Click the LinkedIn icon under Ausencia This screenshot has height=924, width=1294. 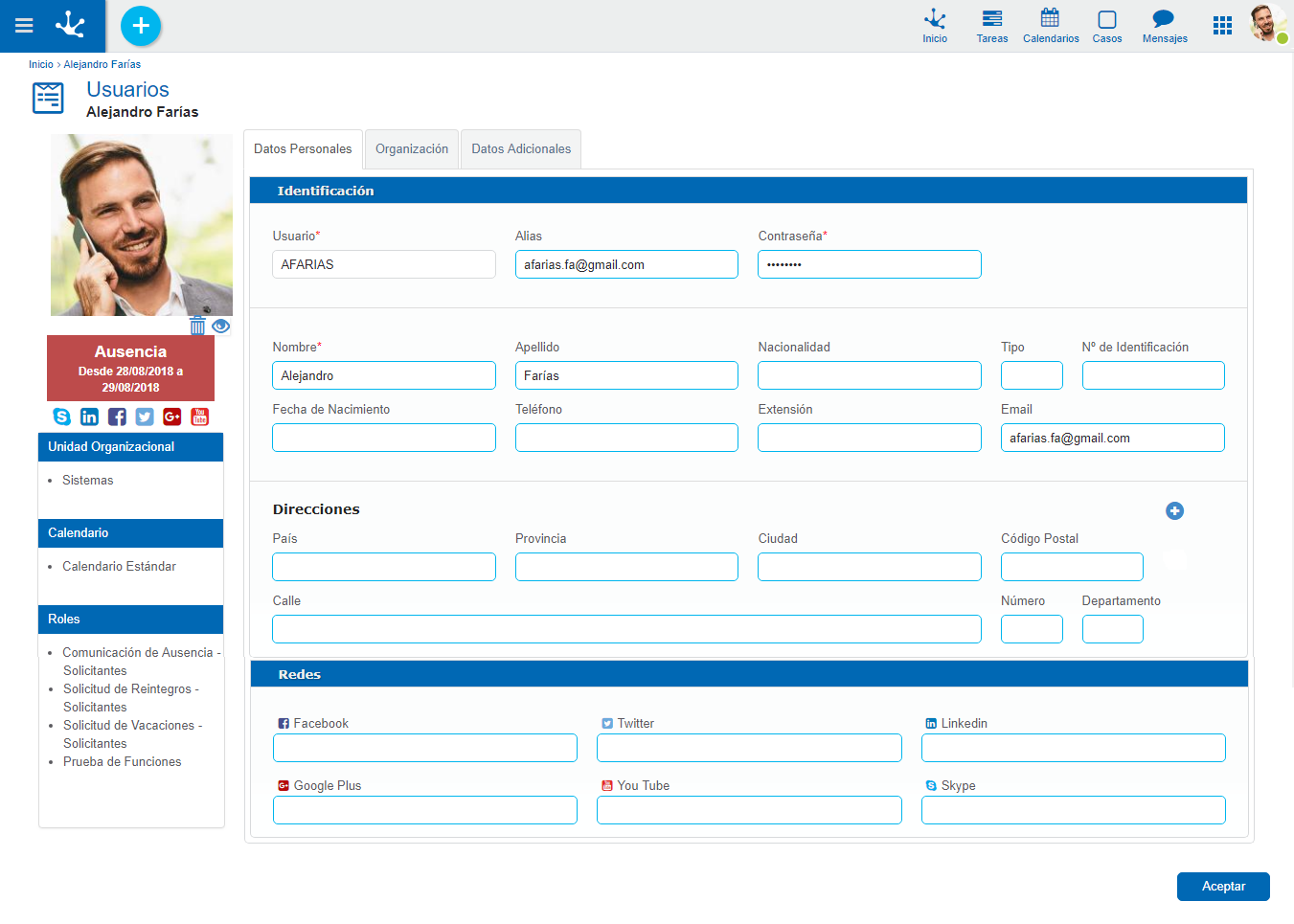(x=89, y=417)
